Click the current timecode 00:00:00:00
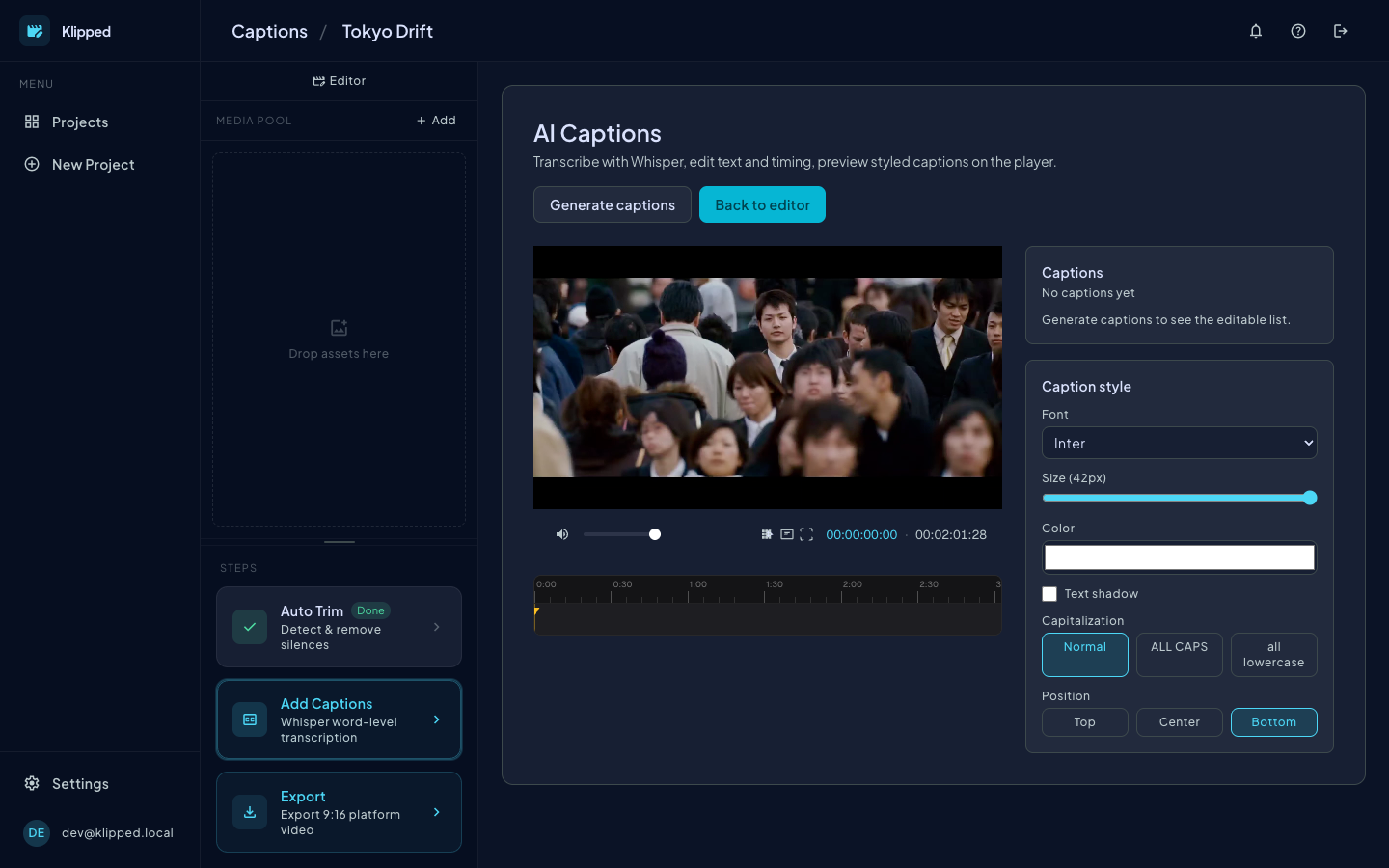This screenshot has height=868, width=1389. click(861, 534)
